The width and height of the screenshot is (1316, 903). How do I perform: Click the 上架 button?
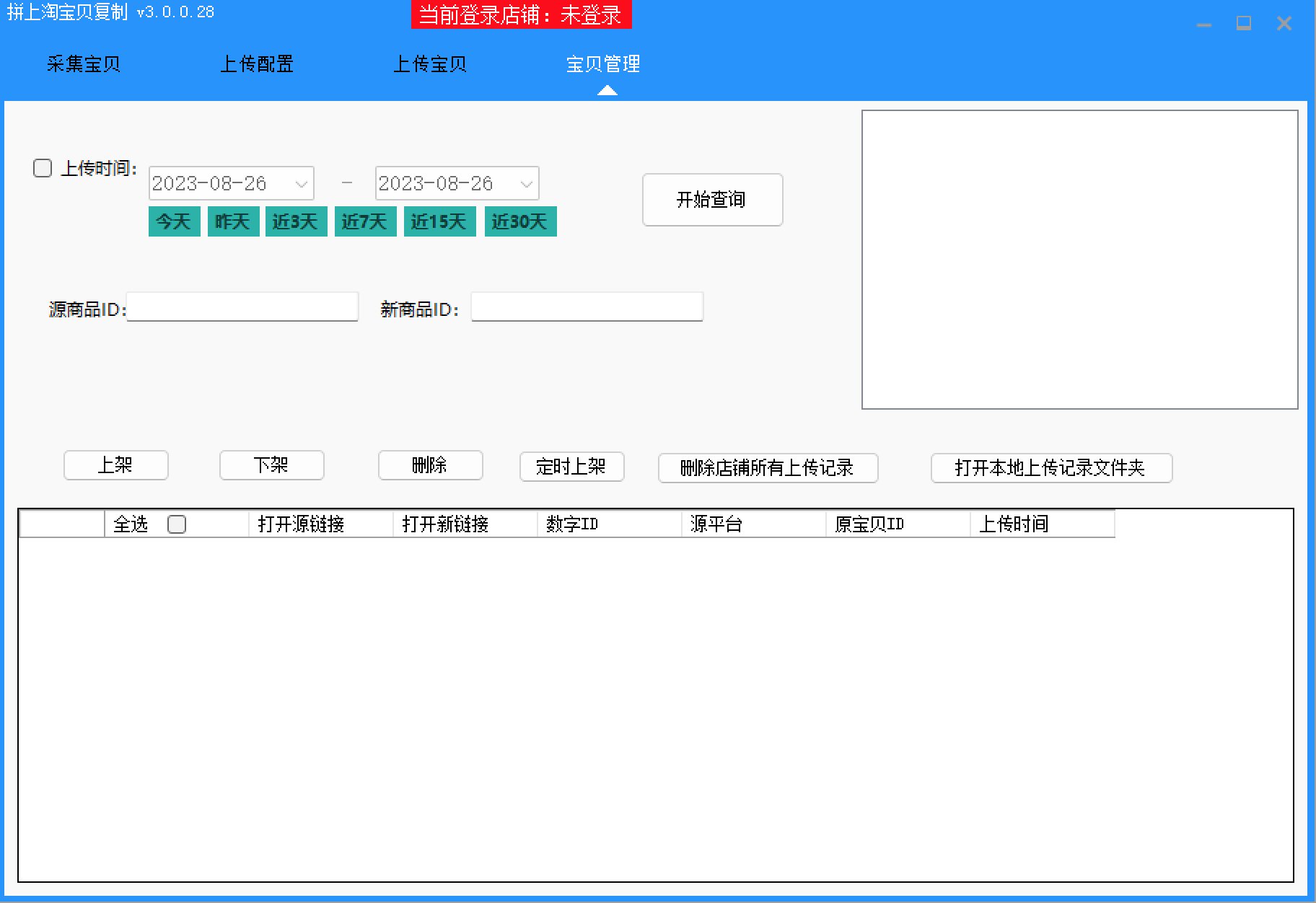point(116,465)
